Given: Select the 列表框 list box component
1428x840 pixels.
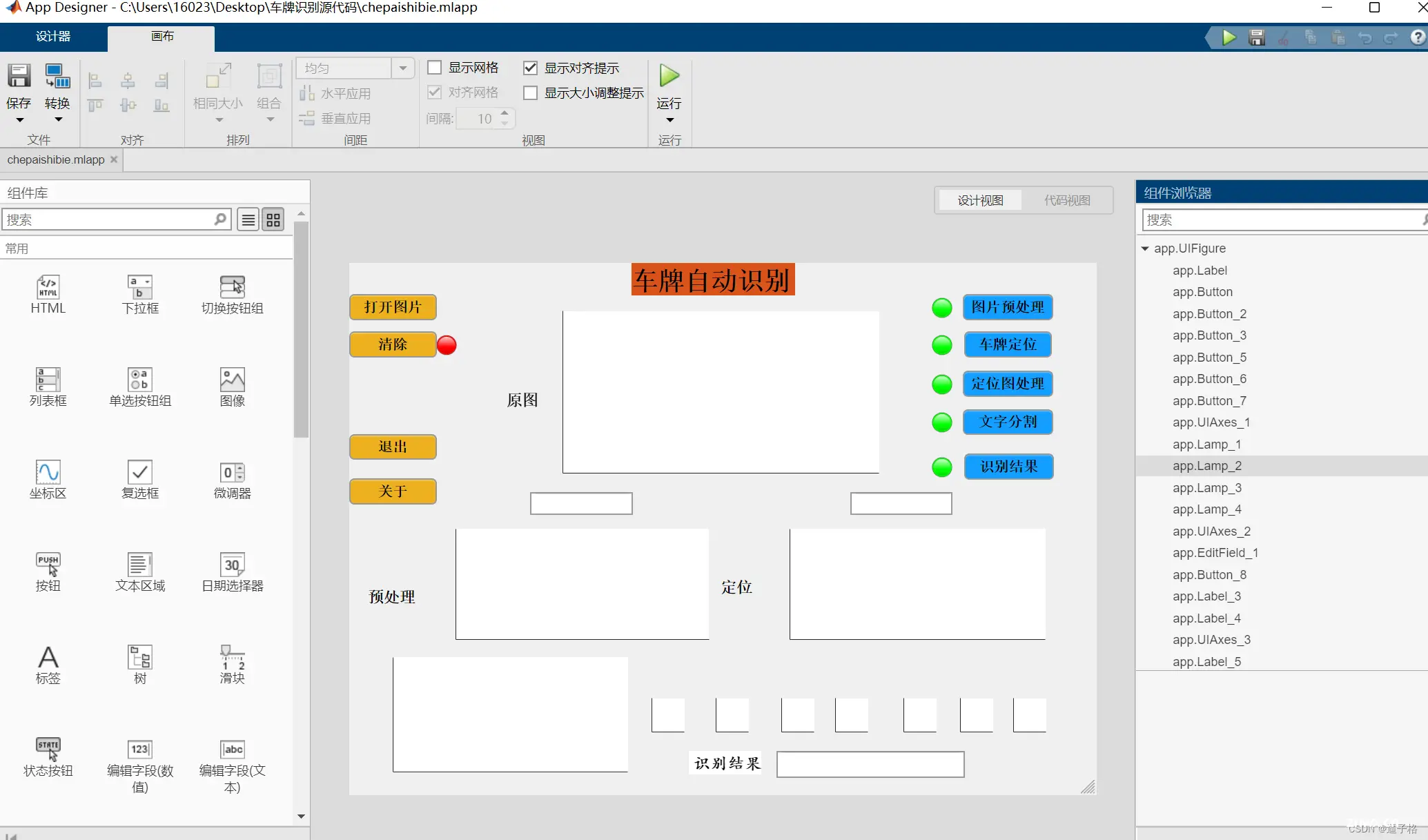Looking at the screenshot, I should 48,387.
